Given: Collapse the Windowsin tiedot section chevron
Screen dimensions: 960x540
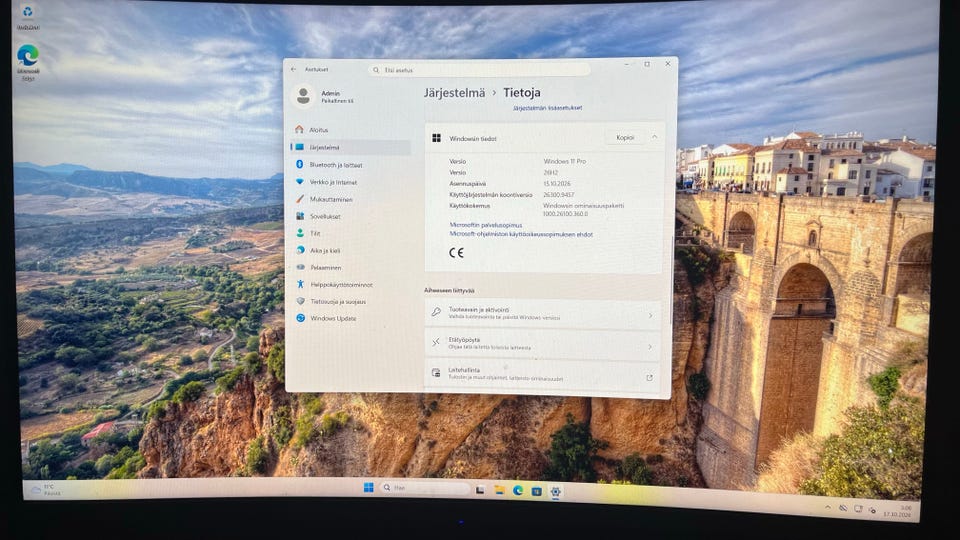Looking at the screenshot, I should point(654,138).
